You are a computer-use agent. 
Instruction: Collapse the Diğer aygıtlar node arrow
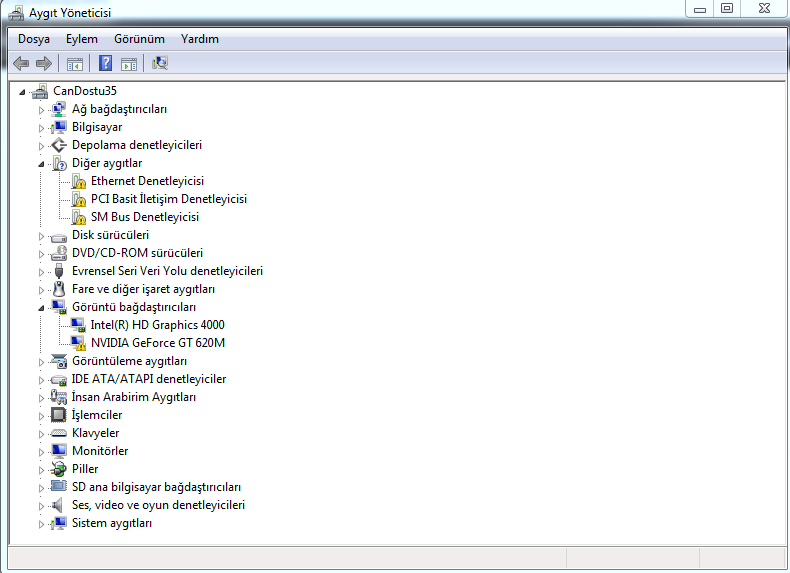click(41, 164)
